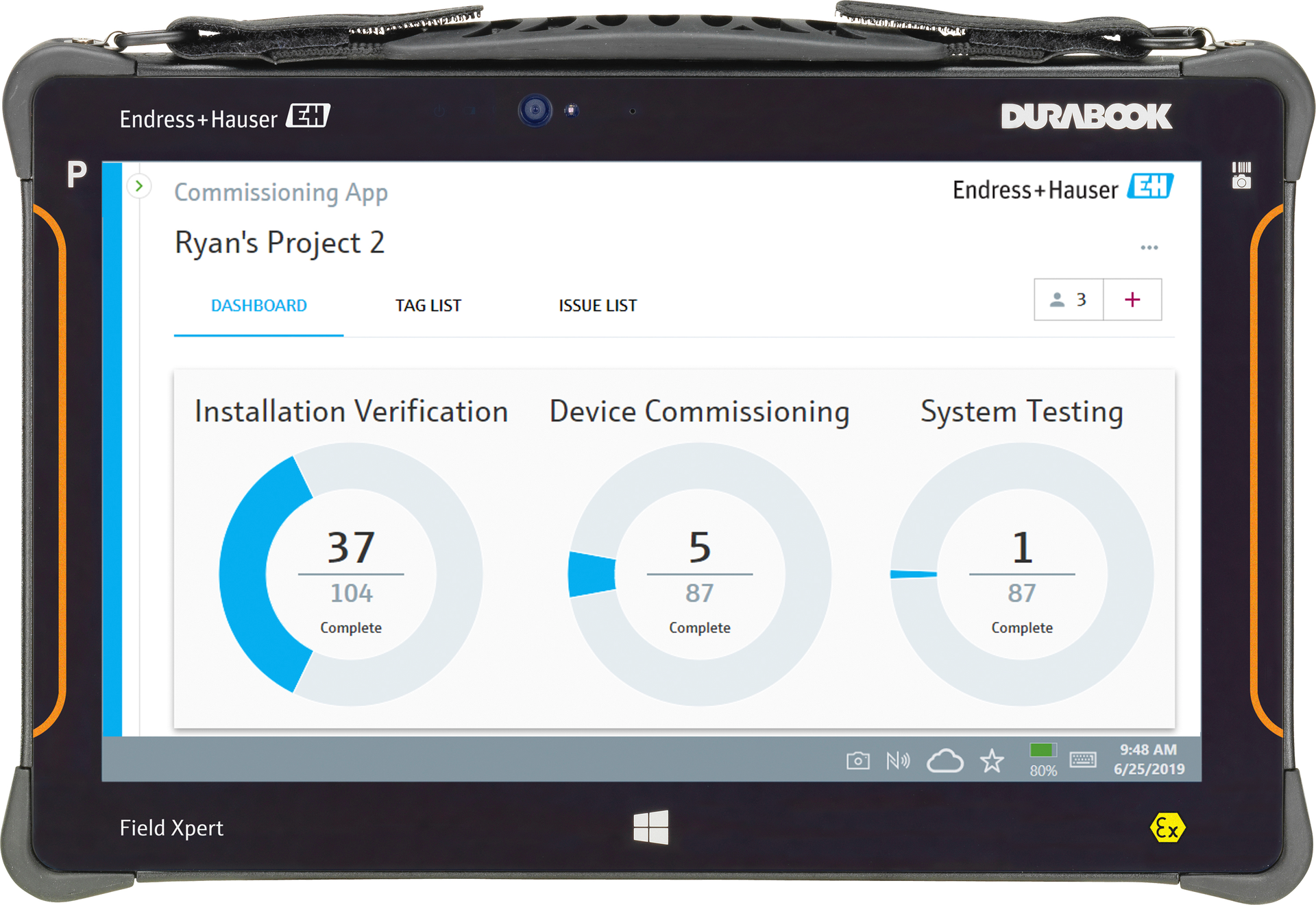Switch to the TAG LIST tab

pyautogui.click(x=428, y=305)
